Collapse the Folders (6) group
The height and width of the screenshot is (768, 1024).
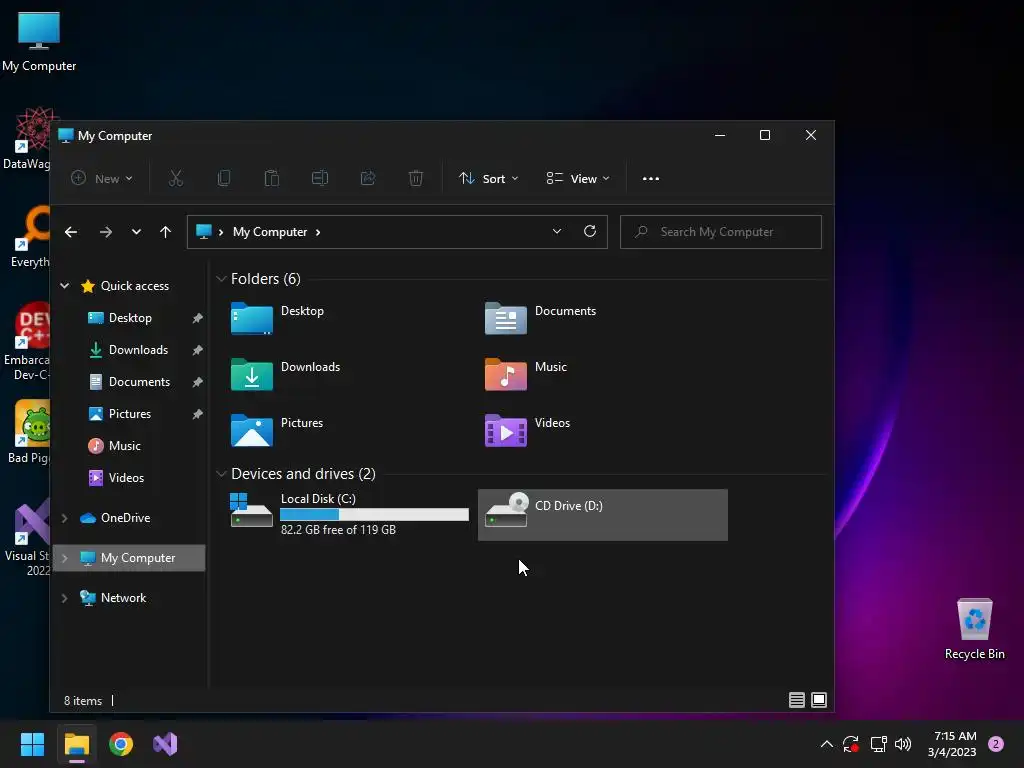[221, 279]
